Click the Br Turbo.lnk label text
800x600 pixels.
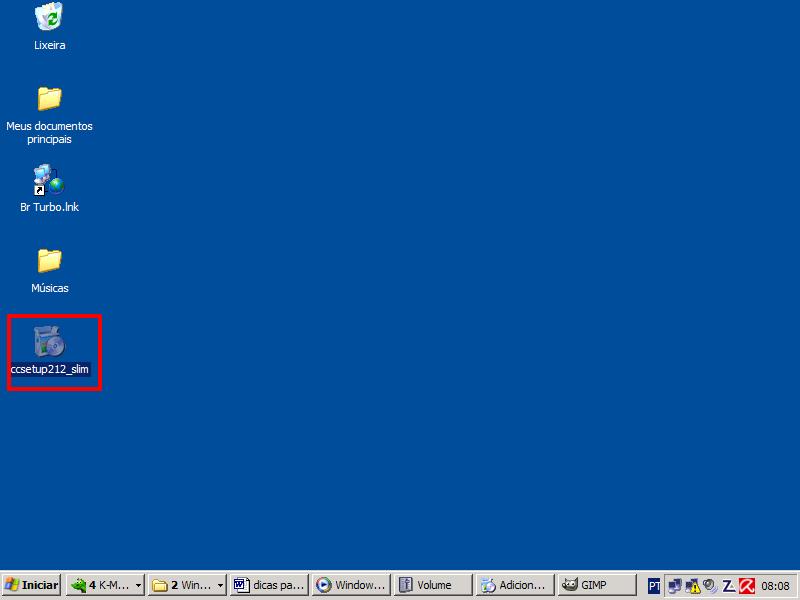(49, 207)
